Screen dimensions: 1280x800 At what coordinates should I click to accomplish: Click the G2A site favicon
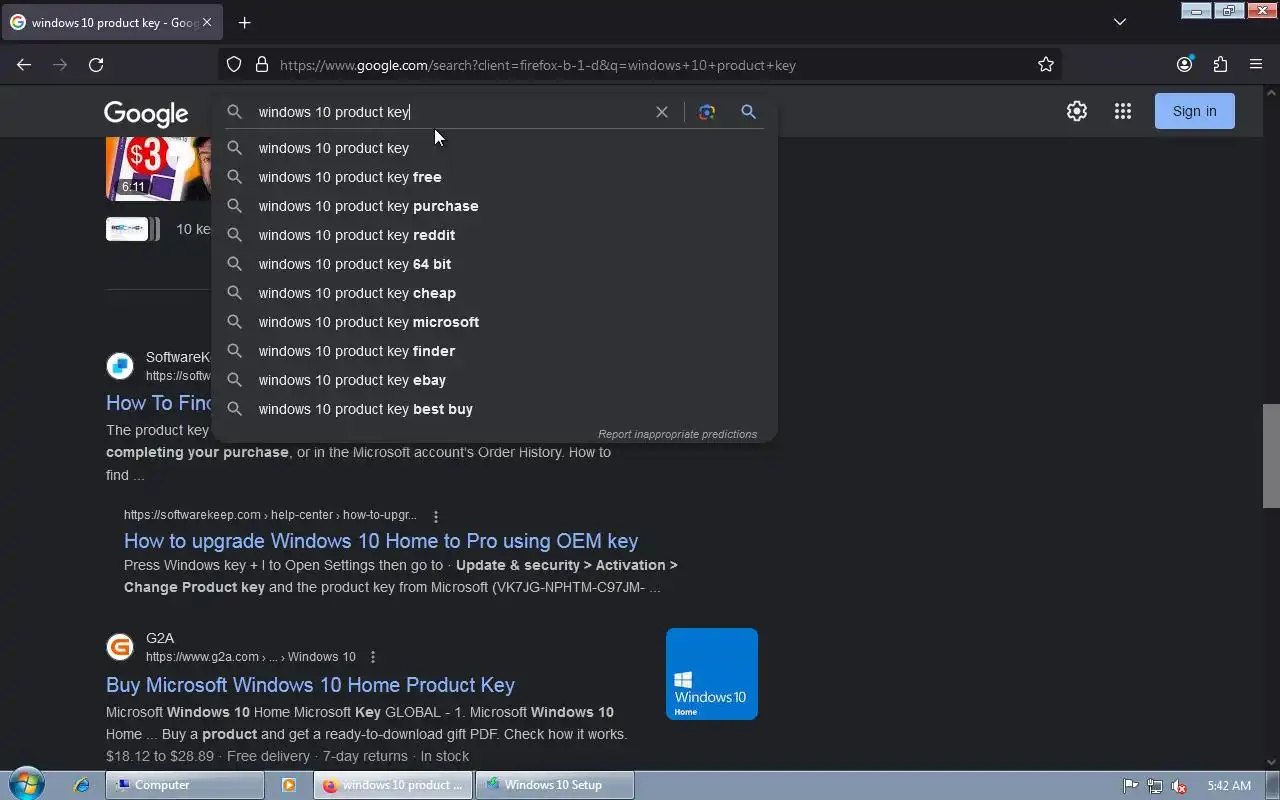(x=120, y=647)
